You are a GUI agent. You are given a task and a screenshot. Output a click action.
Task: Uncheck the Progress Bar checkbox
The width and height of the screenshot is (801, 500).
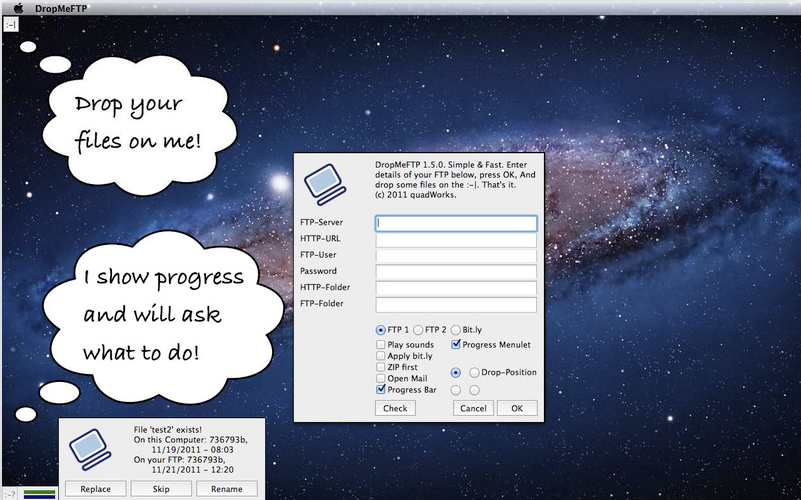(x=381, y=390)
